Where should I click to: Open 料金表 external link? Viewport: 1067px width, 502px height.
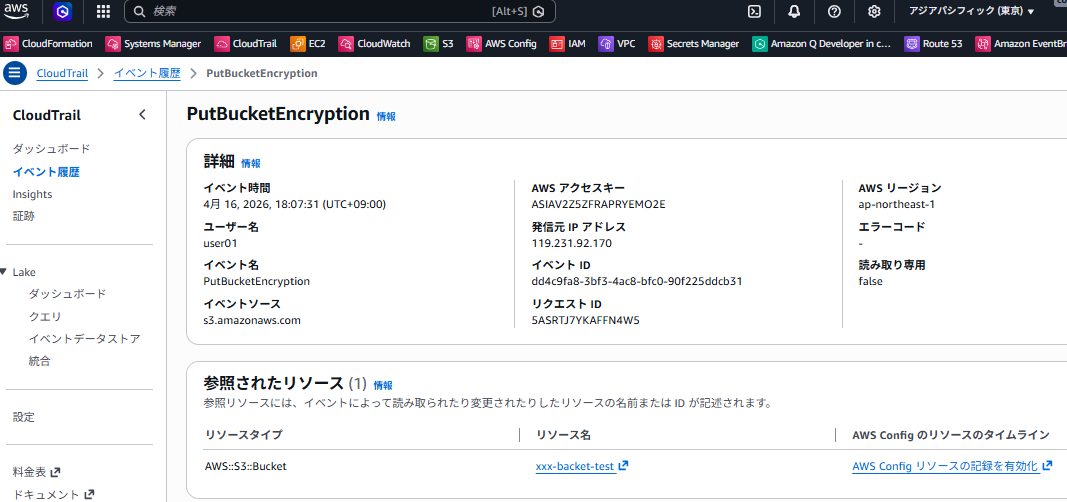(x=36, y=471)
